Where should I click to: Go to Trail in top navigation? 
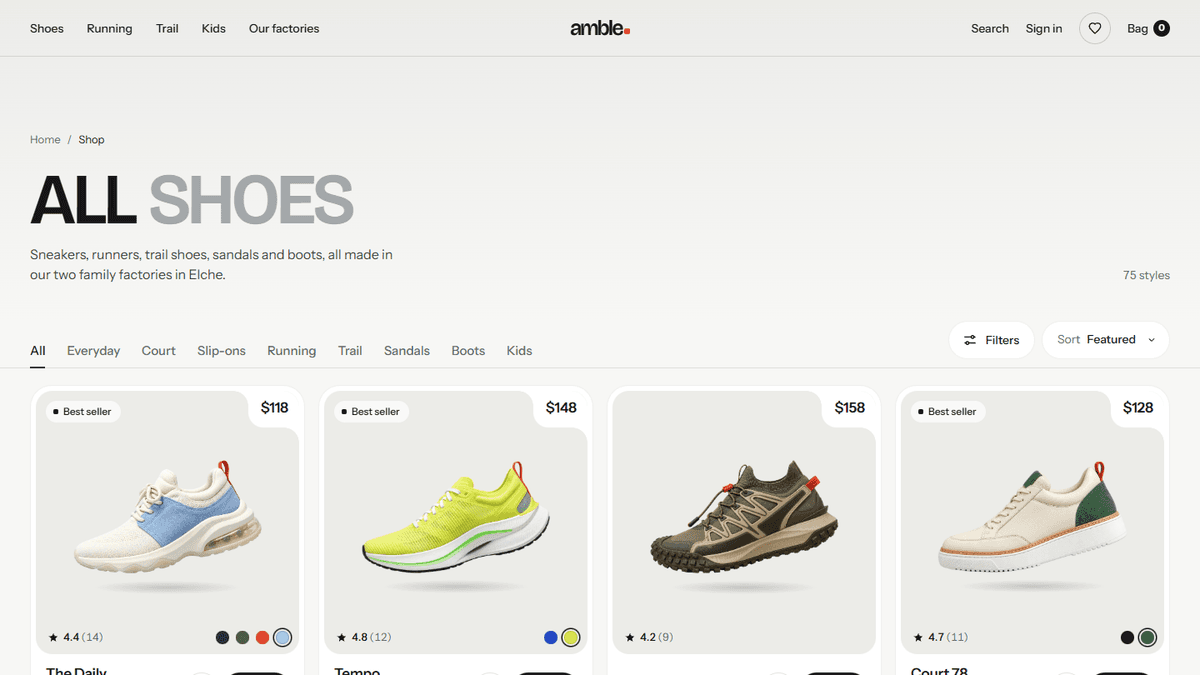point(167,28)
